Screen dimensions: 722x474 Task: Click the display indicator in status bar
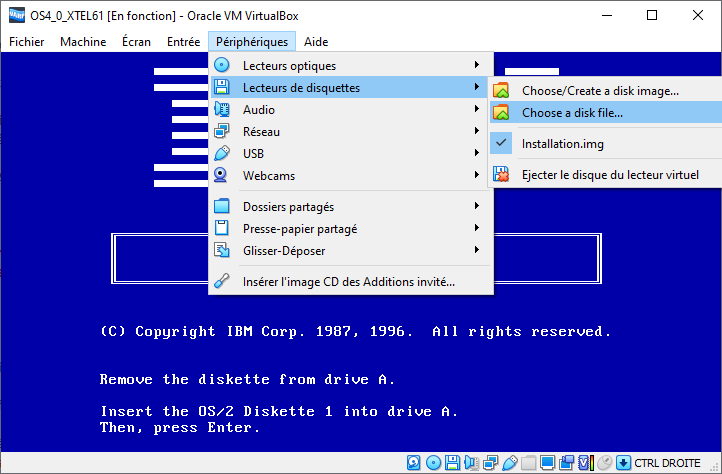547,462
